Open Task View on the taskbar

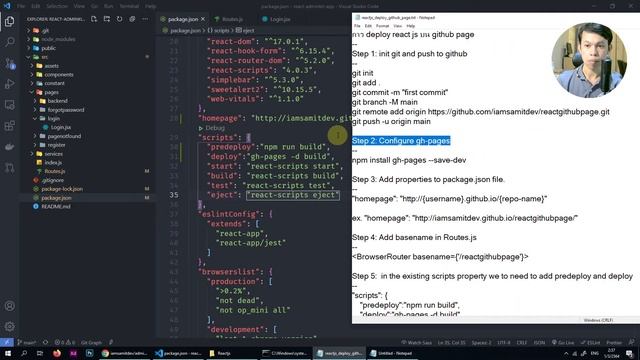(x=40, y=353)
